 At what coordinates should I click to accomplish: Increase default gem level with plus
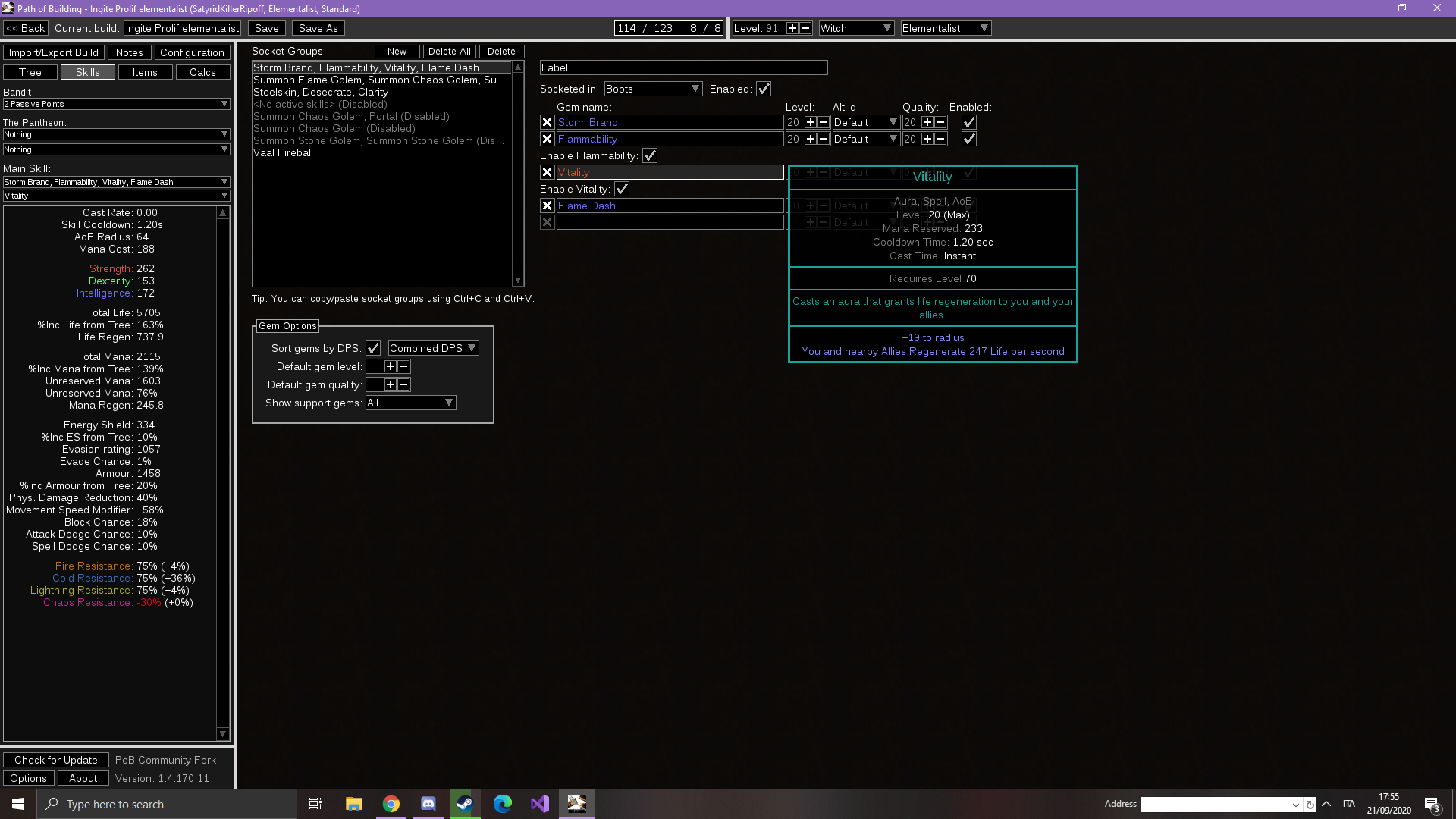click(391, 366)
